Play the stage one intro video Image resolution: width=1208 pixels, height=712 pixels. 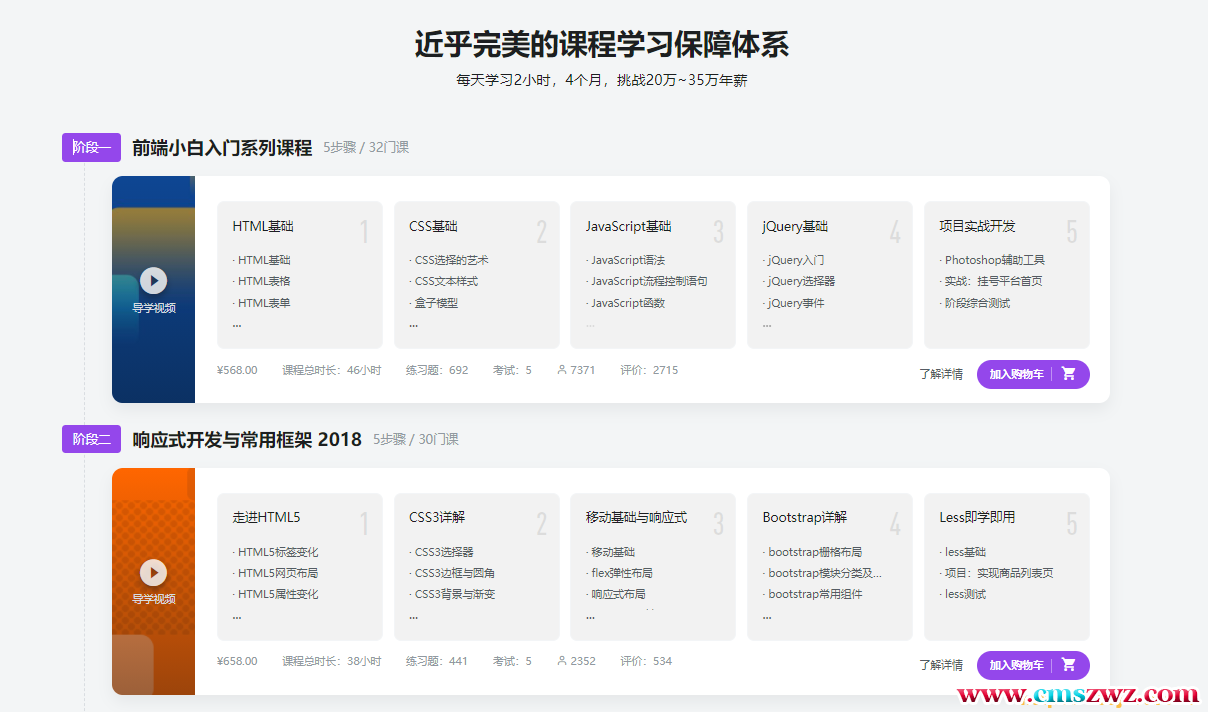coord(153,281)
